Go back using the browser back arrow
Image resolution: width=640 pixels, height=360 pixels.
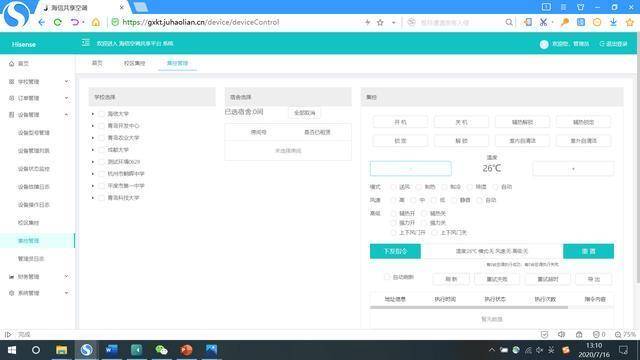tap(41, 22)
